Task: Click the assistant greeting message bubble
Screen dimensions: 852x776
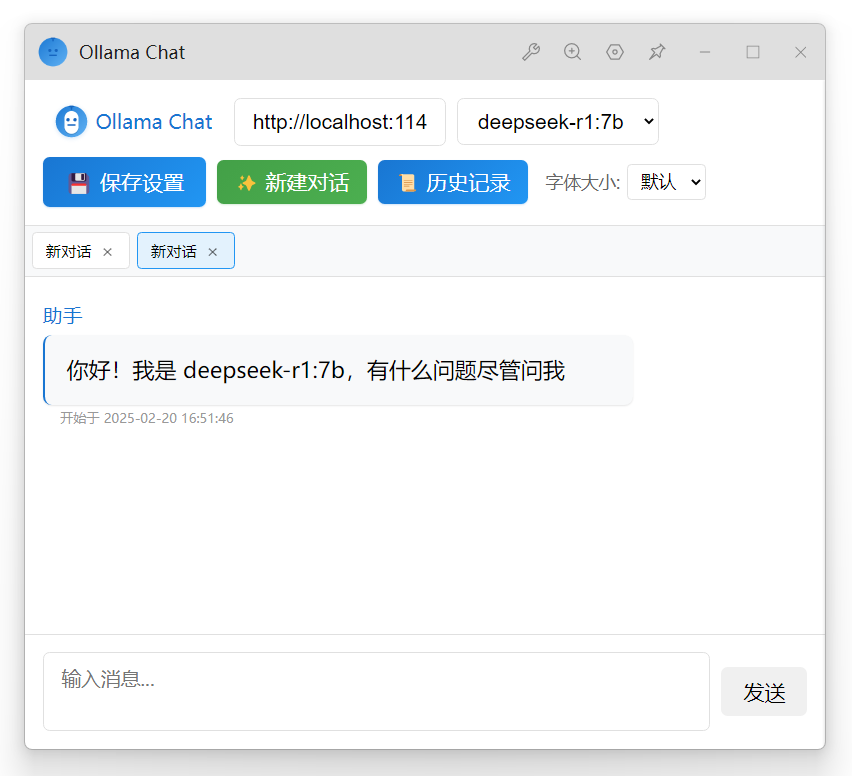Action: (338, 371)
